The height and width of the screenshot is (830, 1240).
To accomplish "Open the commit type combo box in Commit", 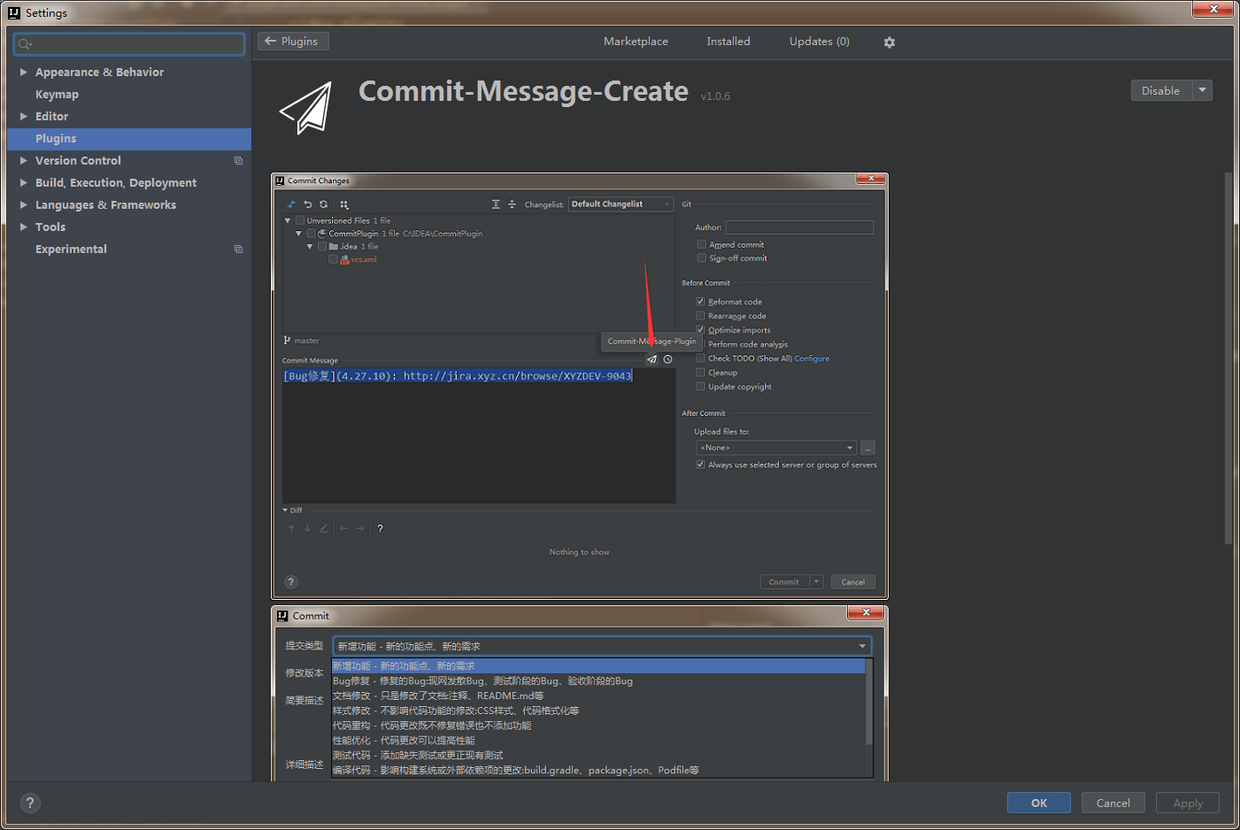I will pyautogui.click(x=602, y=646).
